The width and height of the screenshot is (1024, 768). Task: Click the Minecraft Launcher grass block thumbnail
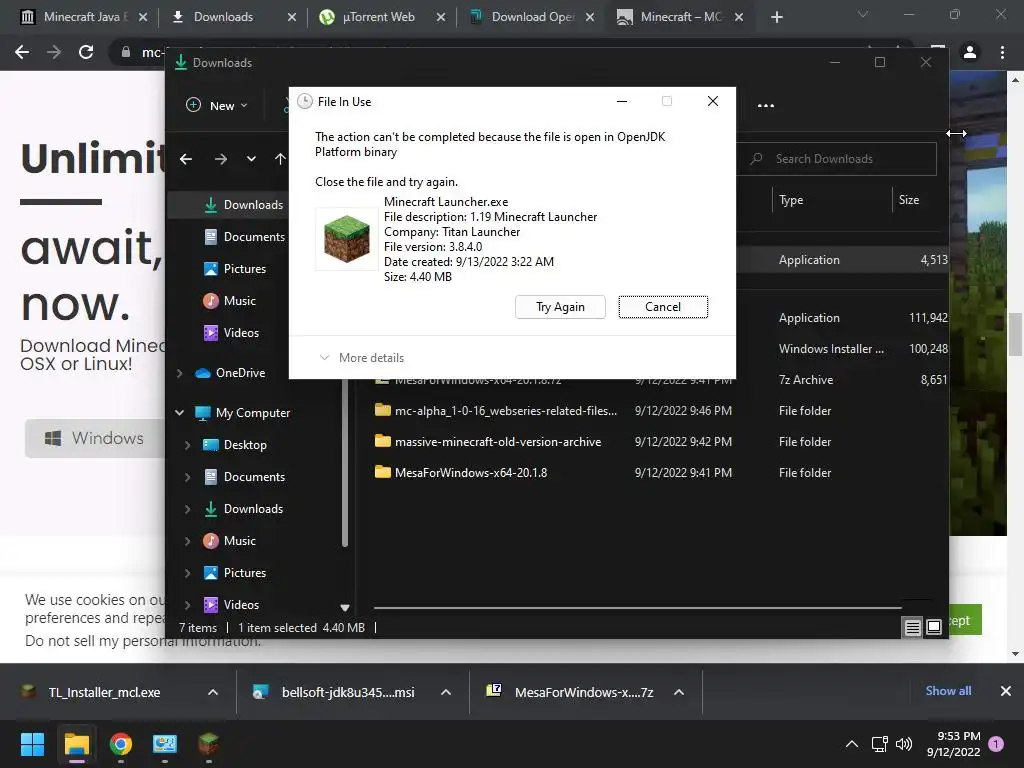pos(347,239)
